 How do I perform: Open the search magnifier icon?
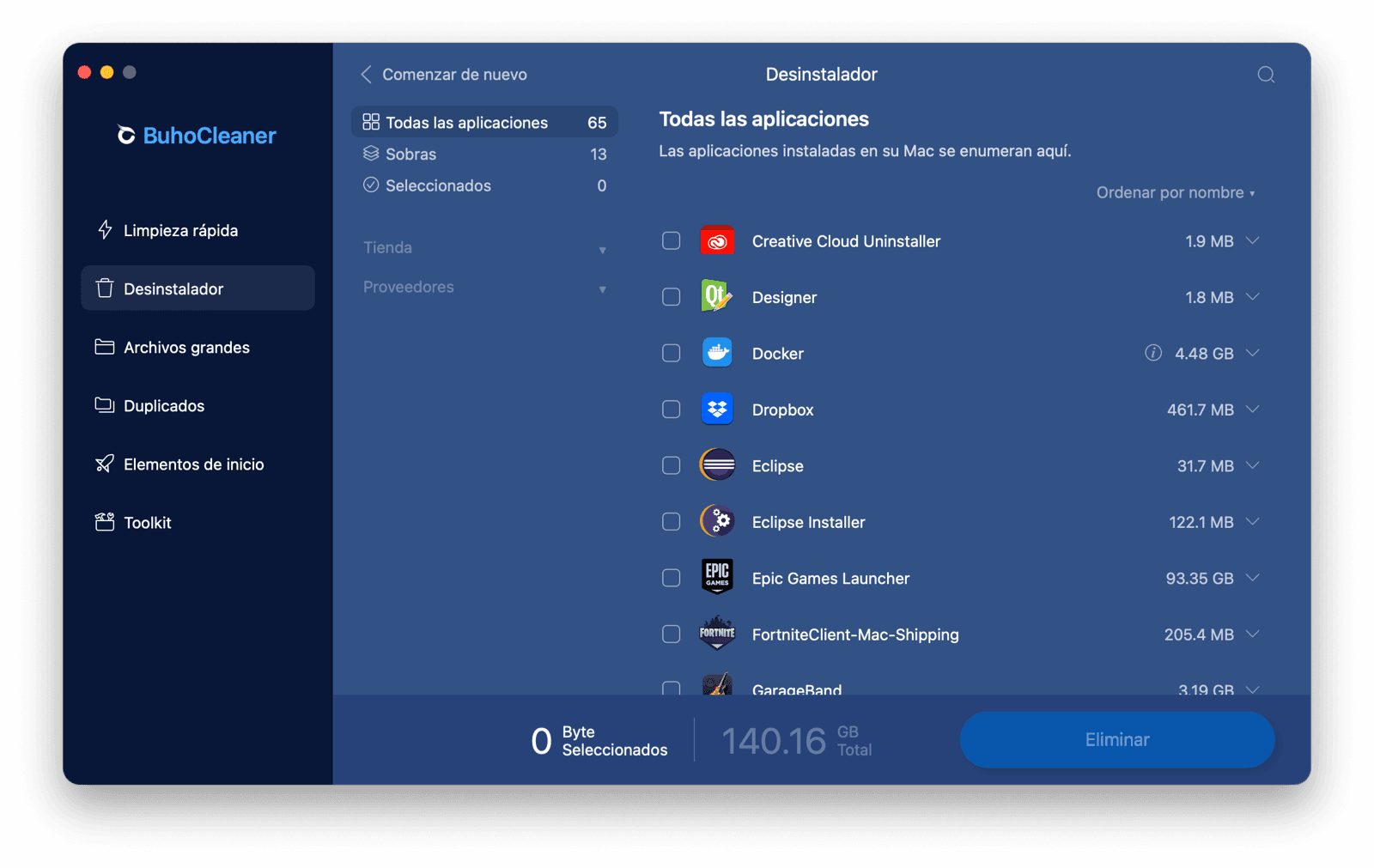1265,75
